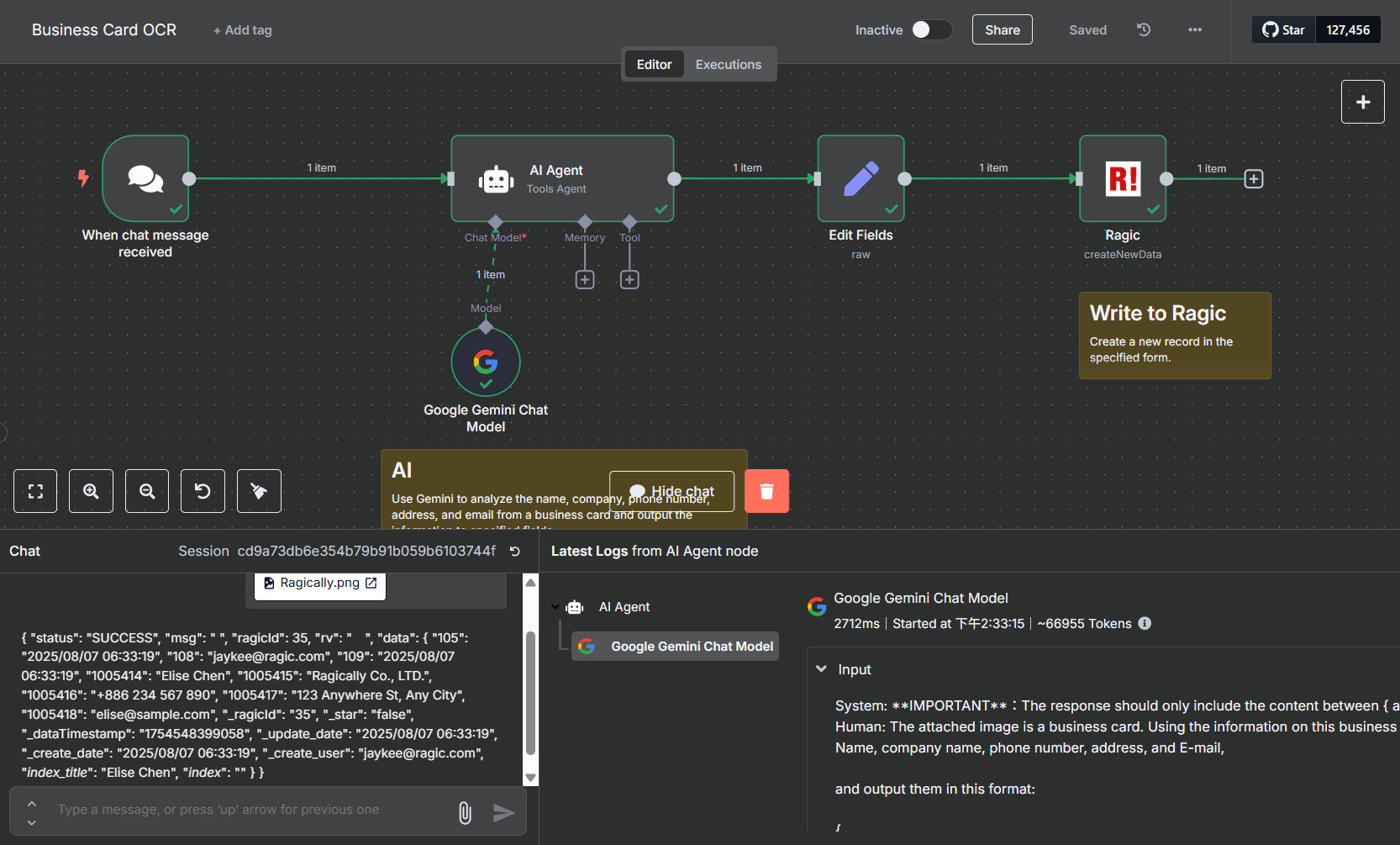Click the Business Card OCR workflow name

point(104,29)
